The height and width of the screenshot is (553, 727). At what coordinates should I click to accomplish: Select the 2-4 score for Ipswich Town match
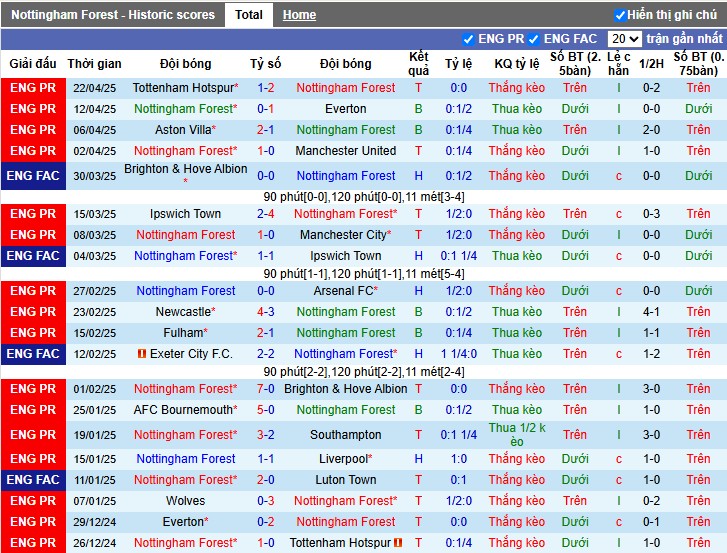(266, 214)
